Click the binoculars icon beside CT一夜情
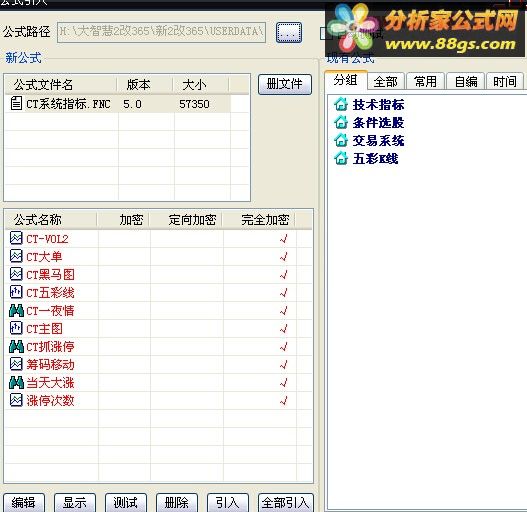This screenshot has width=527, height=512. [x=16, y=310]
